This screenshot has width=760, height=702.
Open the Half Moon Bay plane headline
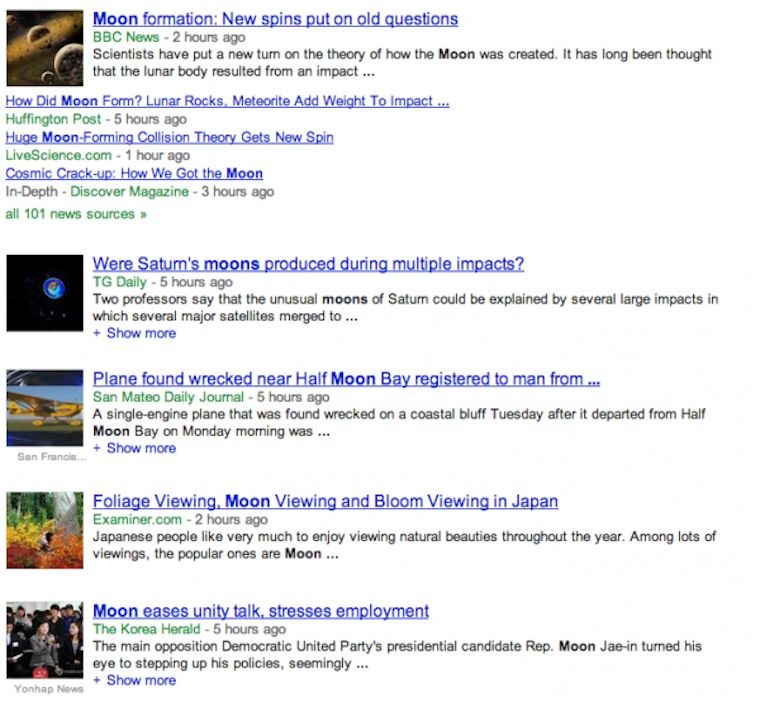point(346,379)
